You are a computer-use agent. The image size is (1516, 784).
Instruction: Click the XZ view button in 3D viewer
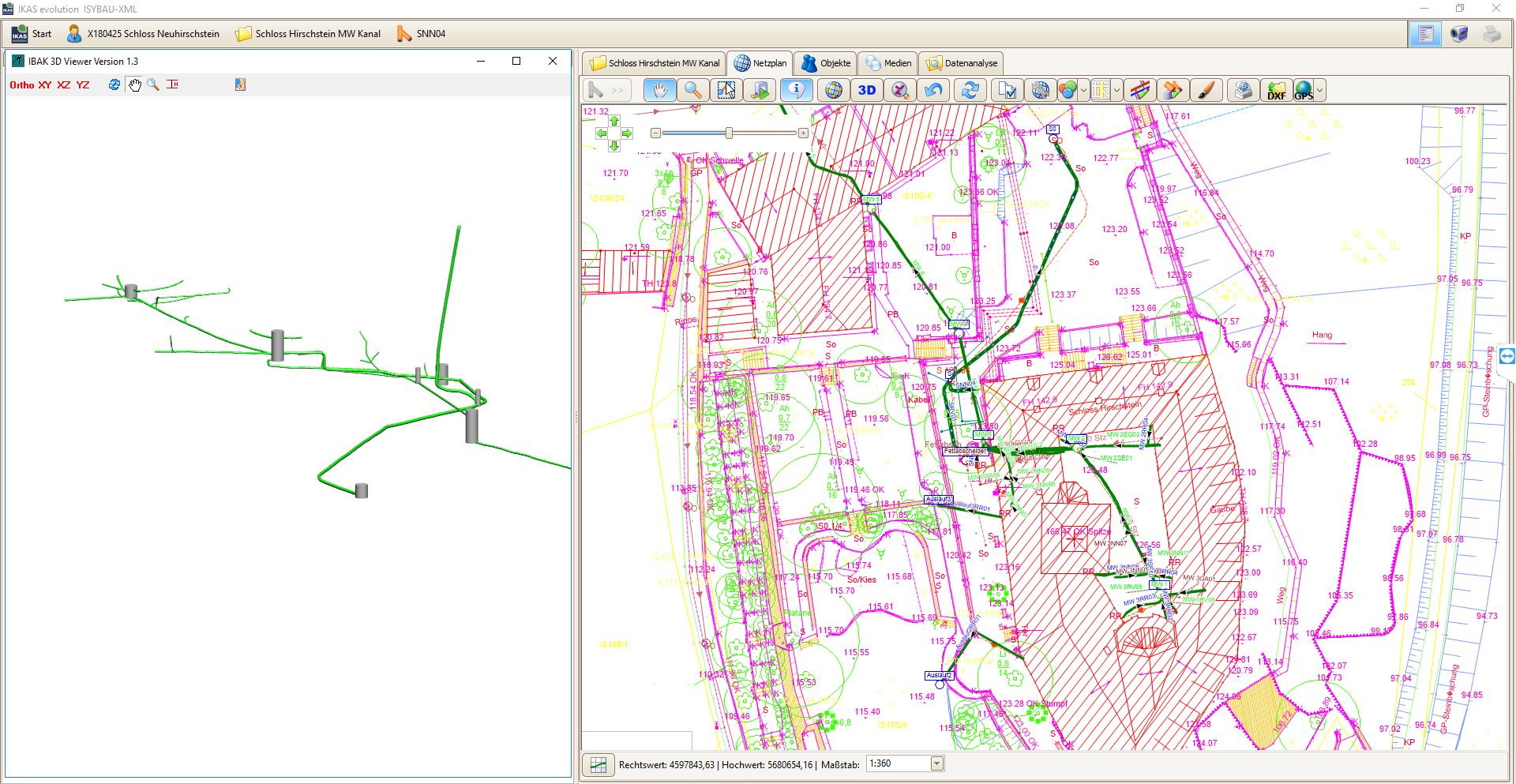tap(64, 84)
